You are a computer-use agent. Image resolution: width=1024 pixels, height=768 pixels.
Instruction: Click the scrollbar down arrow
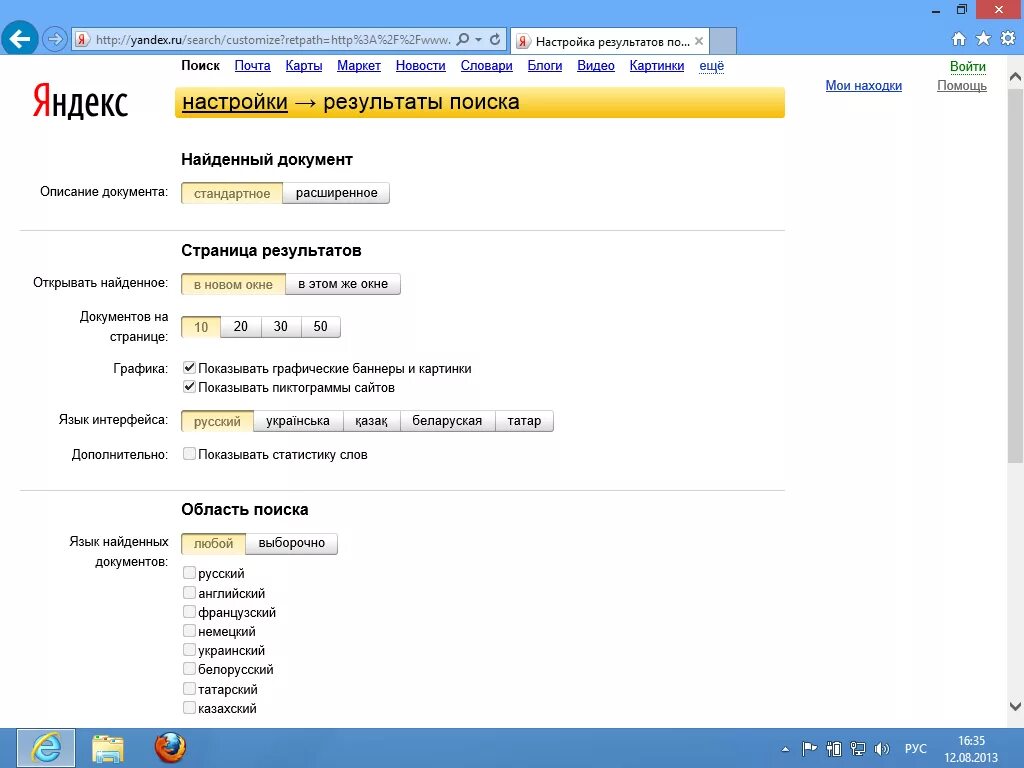[x=1016, y=706]
